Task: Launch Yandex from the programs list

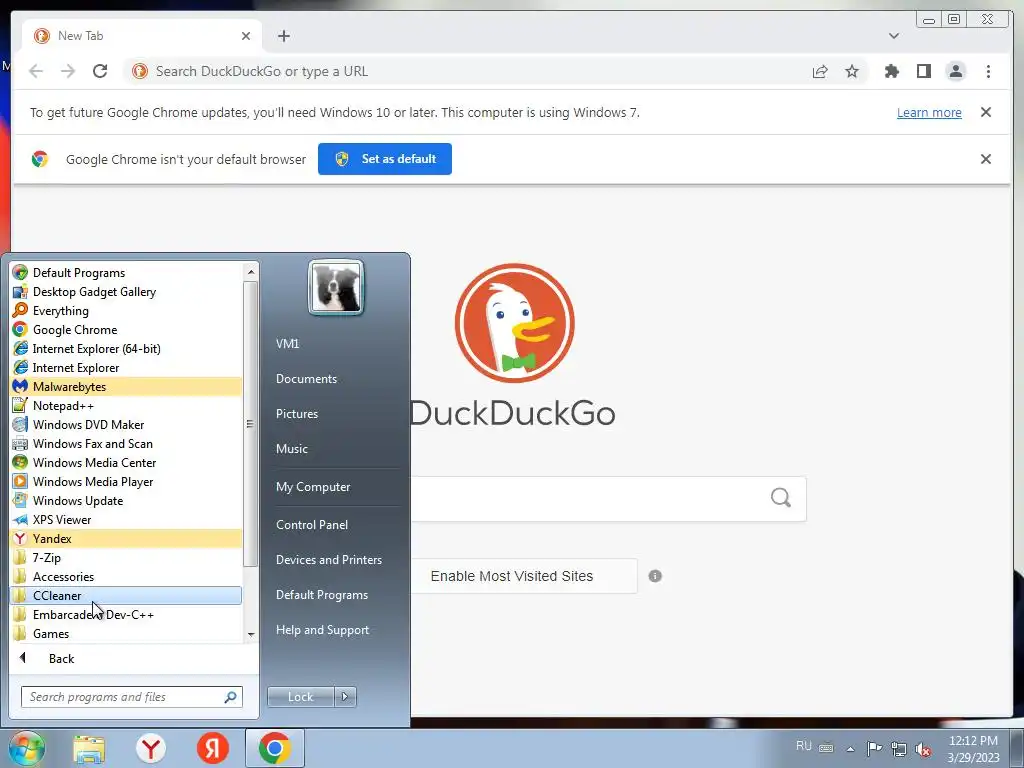Action: click(x=127, y=539)
